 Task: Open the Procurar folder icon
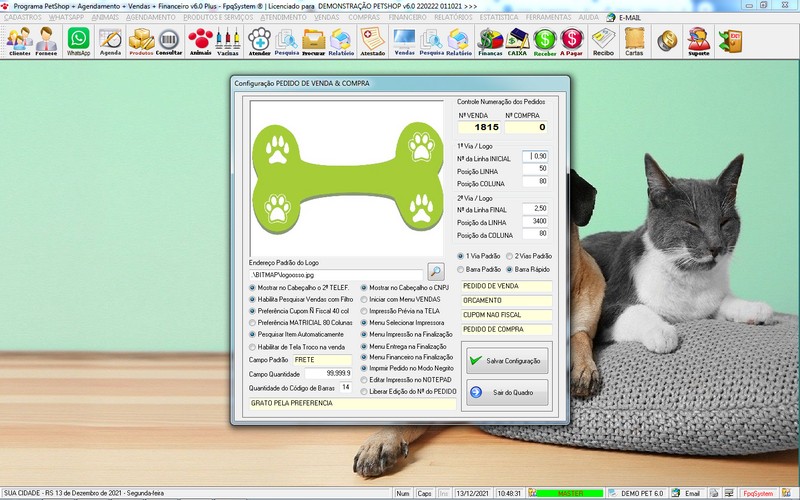tap(313, 41)
